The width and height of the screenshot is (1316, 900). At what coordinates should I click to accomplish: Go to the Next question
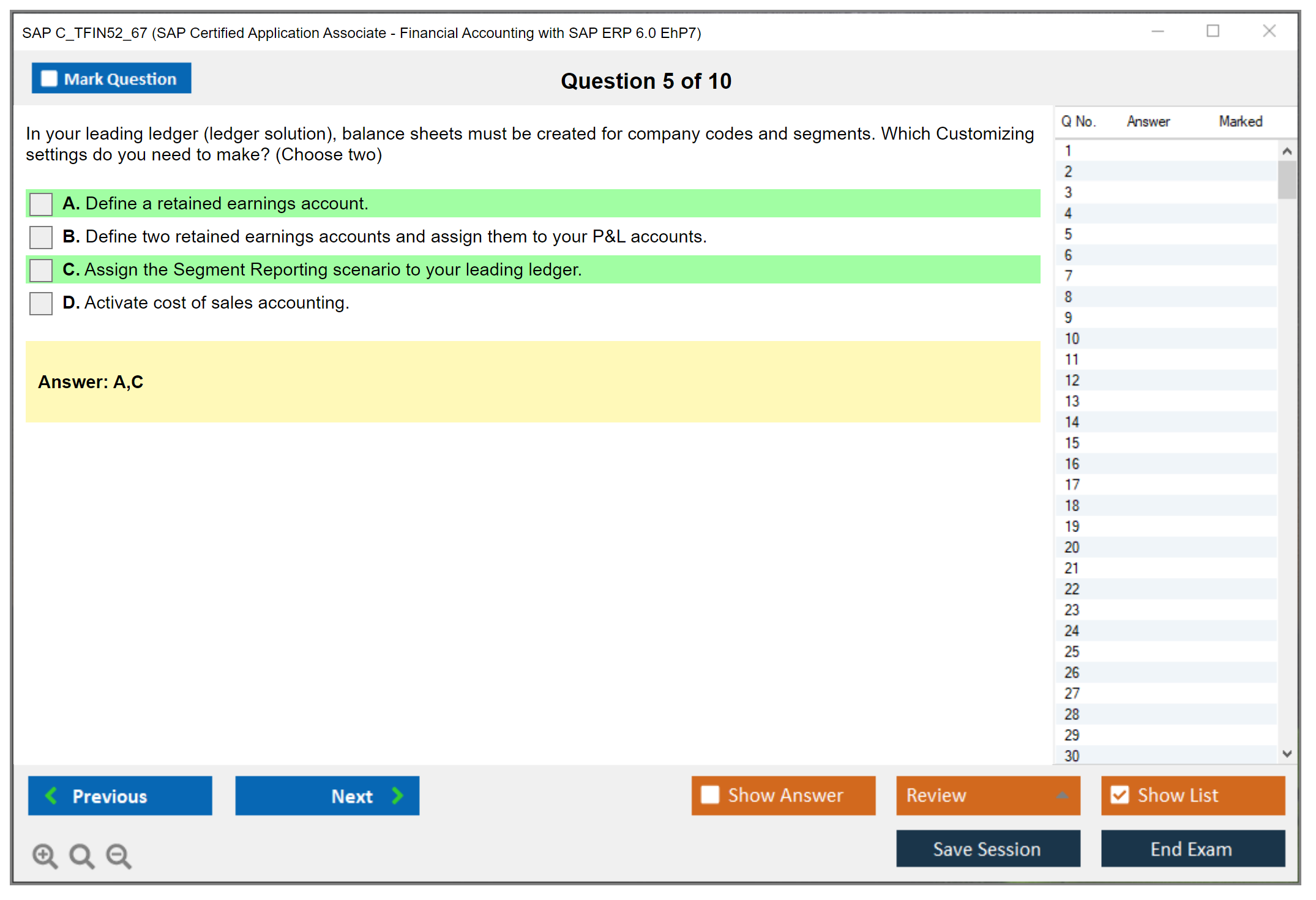327,796
